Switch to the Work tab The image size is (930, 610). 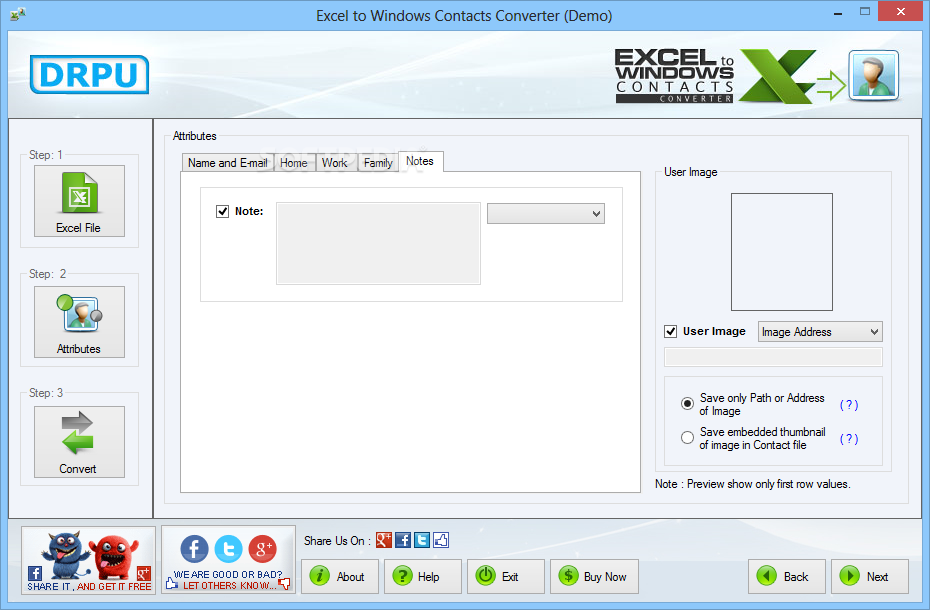point(335,163)
